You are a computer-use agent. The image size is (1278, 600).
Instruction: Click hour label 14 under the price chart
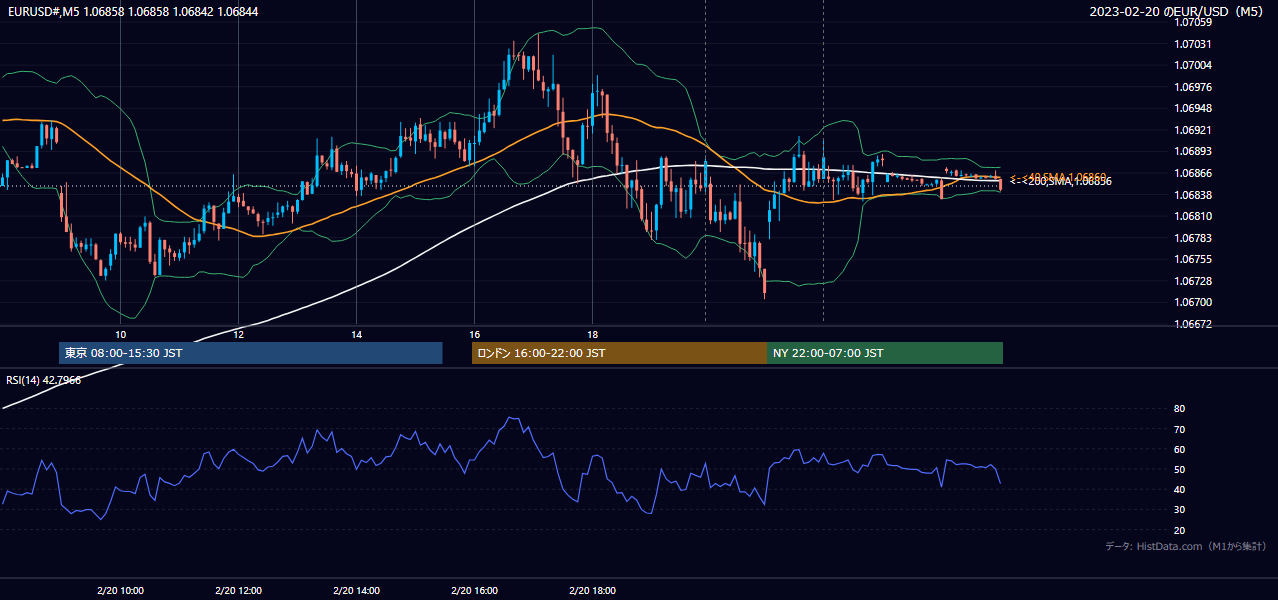tap(356, 334)
